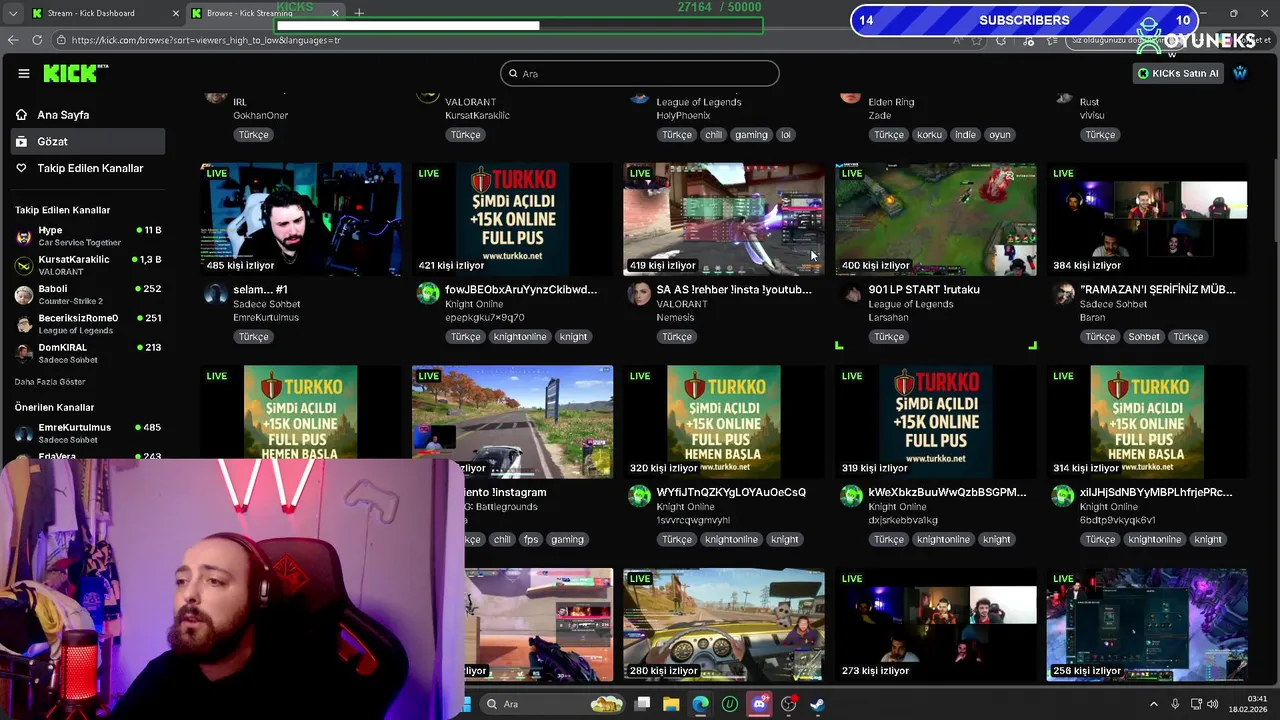Click the volume icon in system tray
This screenshot has width=1280, height=720.
[x=1212, y=704]
